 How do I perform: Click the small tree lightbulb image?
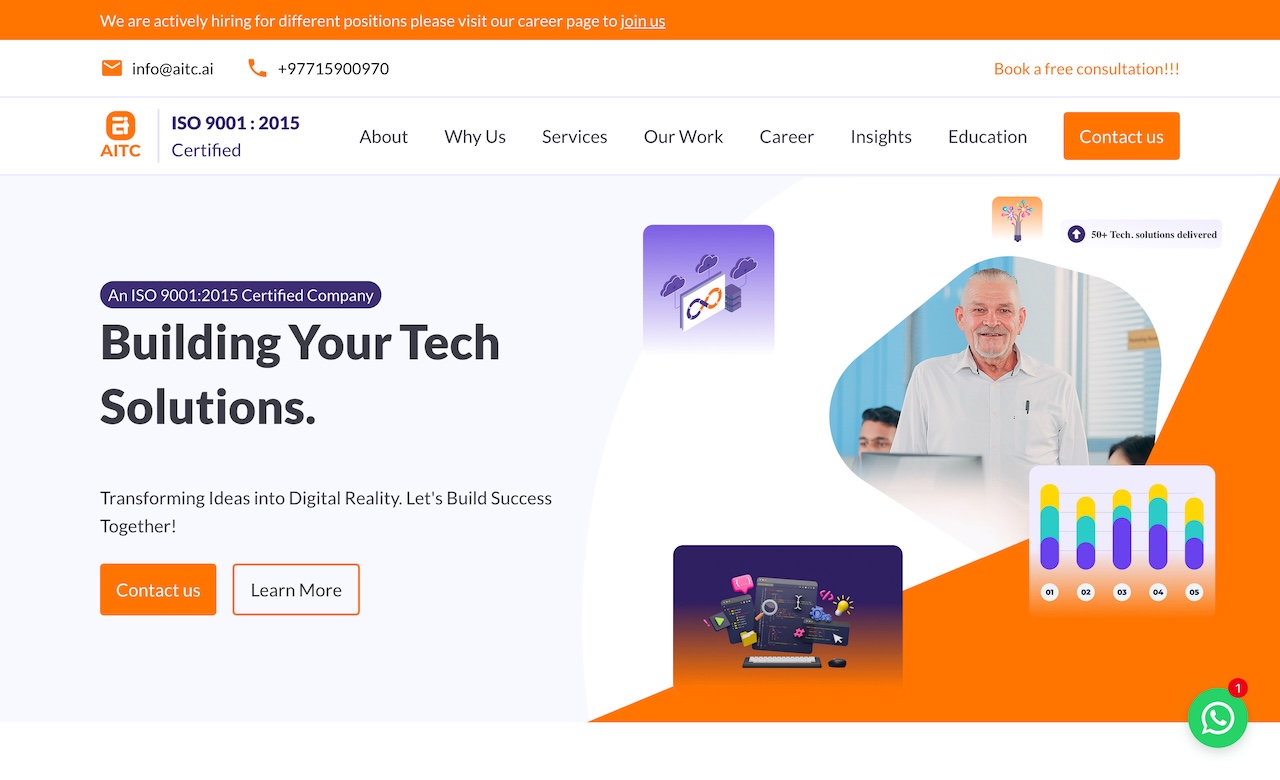point(1017,219)
